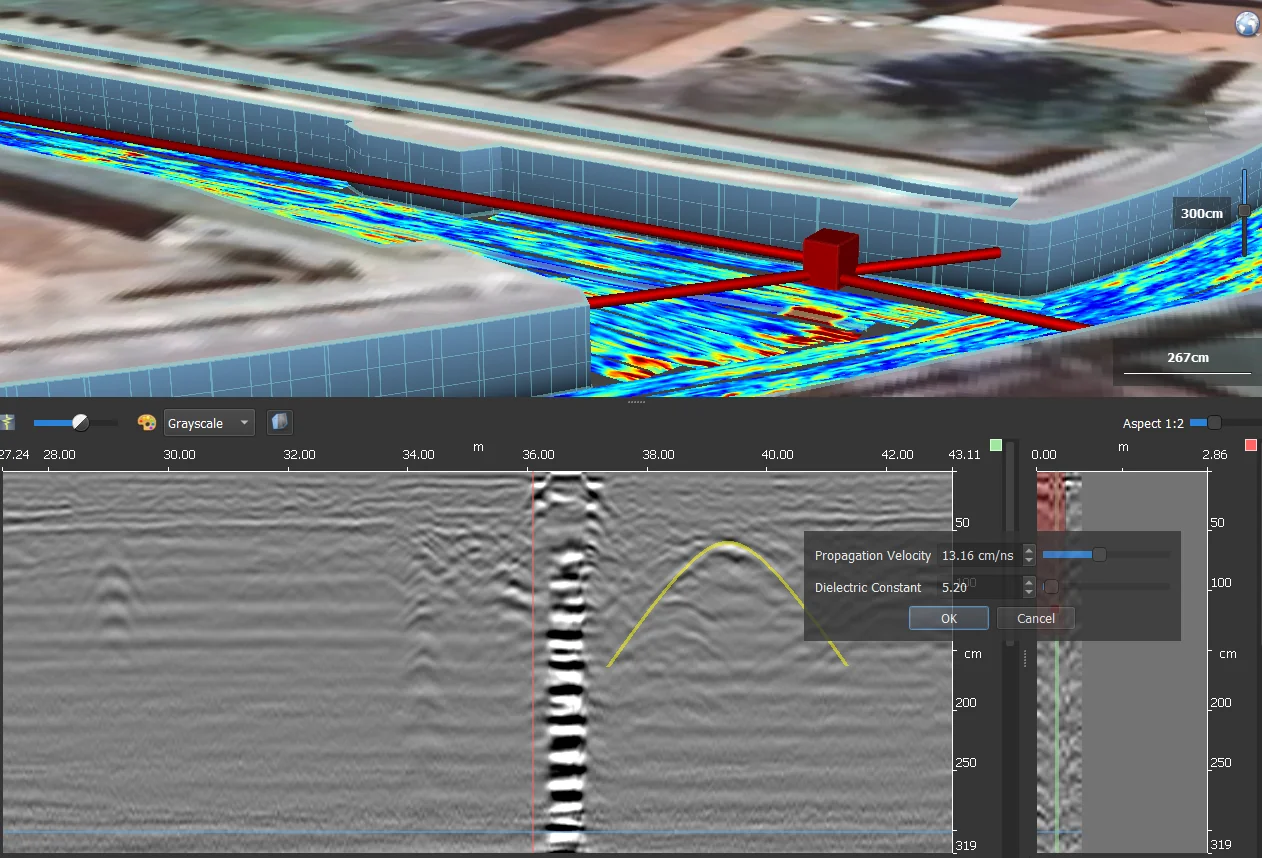The image size is (1262, 858).
Task: Click OK in the velocity dialog
Action: tap(949, 618)
